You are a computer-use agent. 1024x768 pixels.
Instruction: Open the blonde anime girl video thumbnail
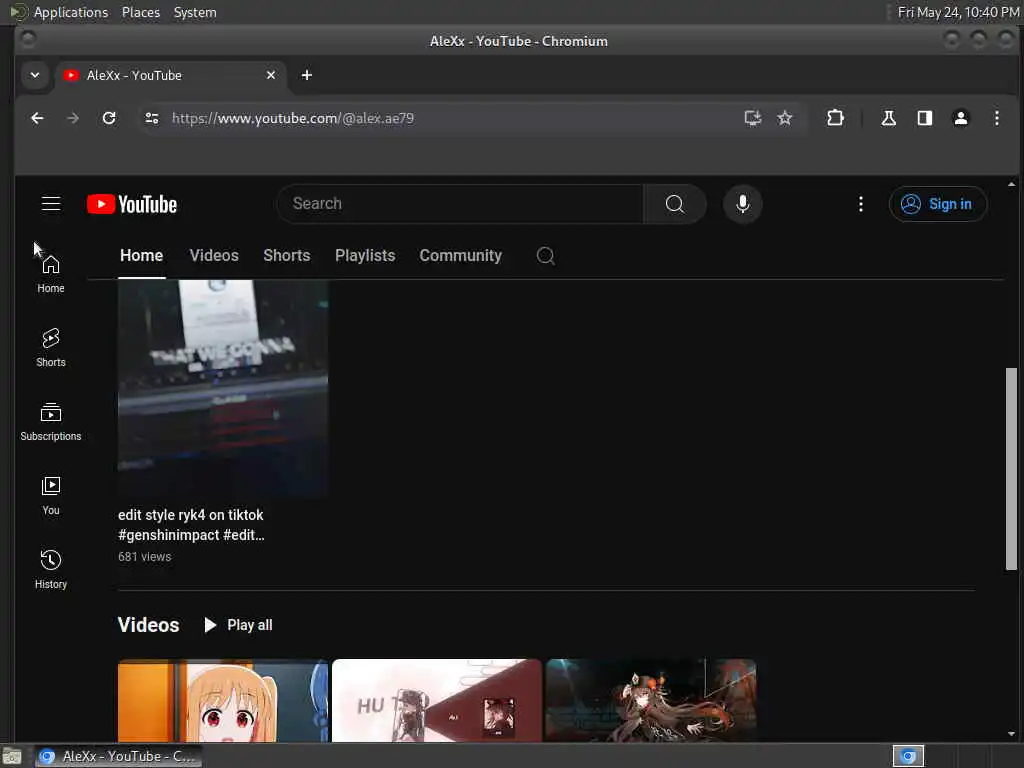click(x=223, y=701)
